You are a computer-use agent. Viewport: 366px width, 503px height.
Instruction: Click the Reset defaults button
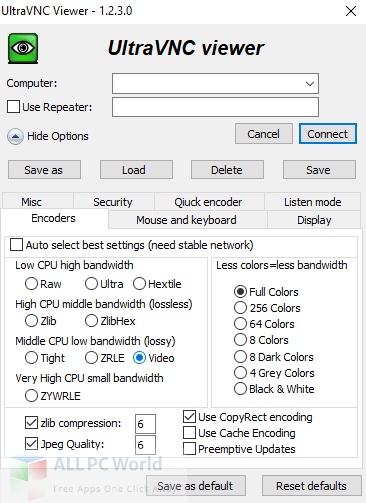pos(312,486)
